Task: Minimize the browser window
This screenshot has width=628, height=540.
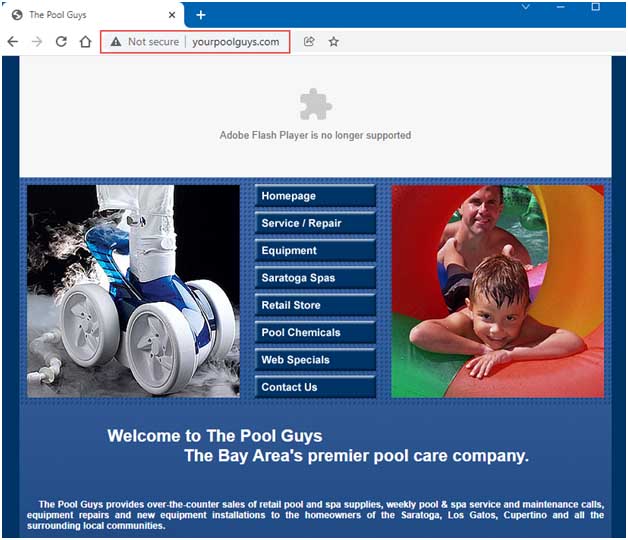Action: tap(561, 7)
